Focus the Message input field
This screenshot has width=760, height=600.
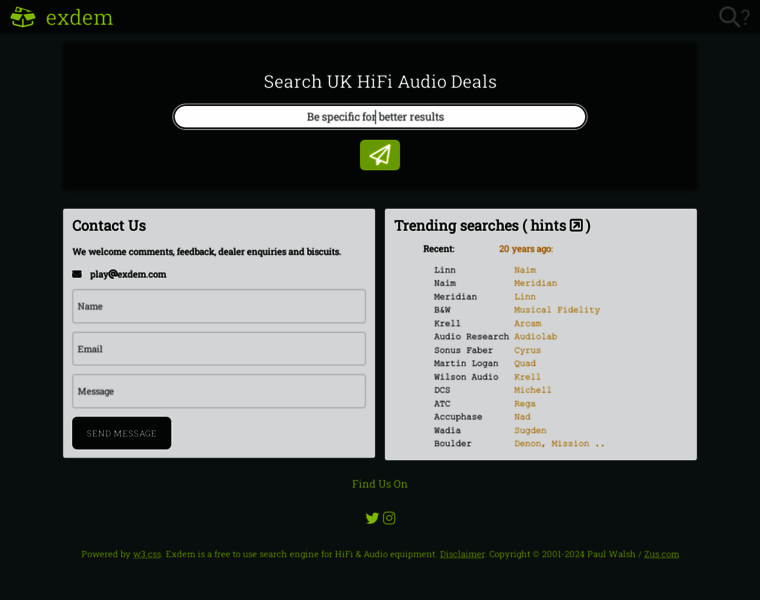point(219,391)
